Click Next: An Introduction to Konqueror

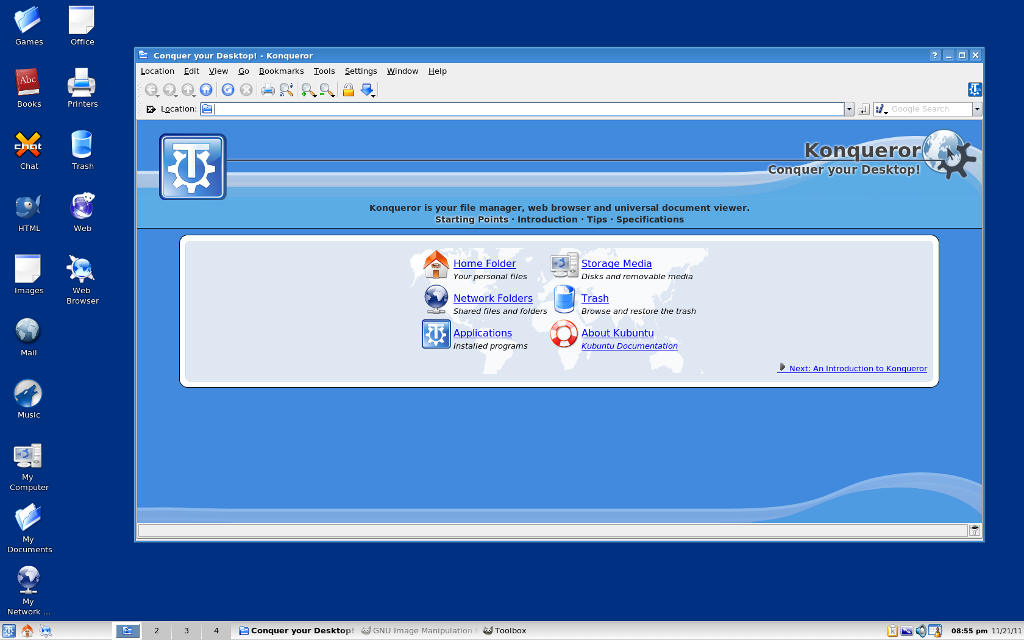pos(857,369)
